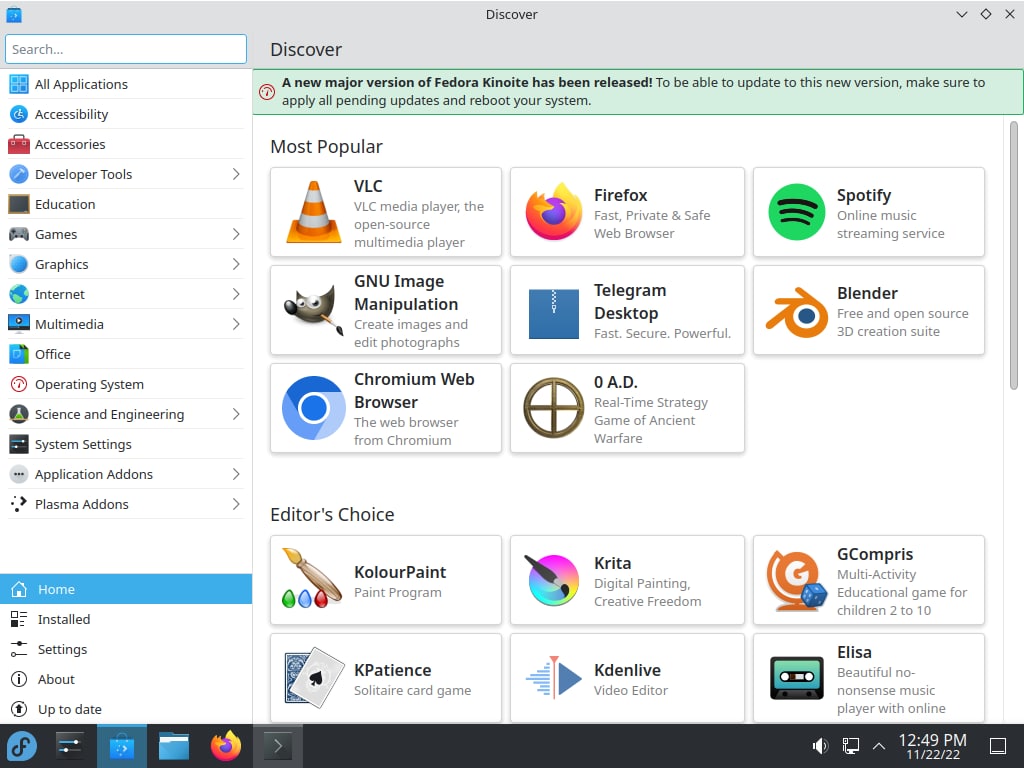Open Discover Settings page
Screen dimensions: 1024x768
(x=126, y=649)
